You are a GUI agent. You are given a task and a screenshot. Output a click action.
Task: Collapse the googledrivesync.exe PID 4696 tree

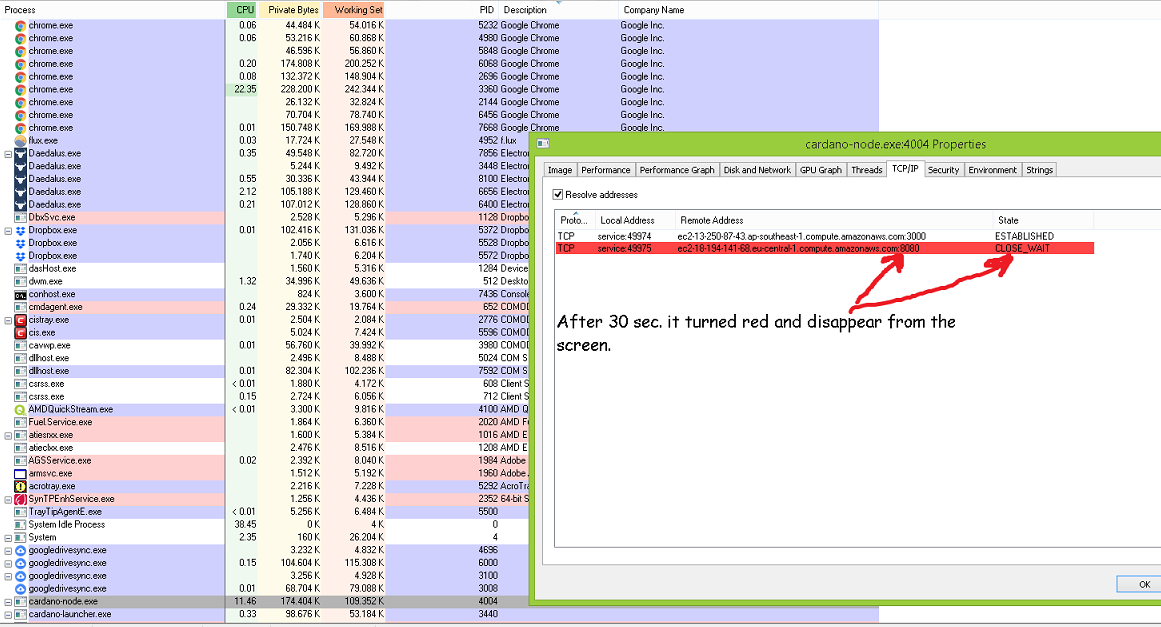tap(8, 551)
